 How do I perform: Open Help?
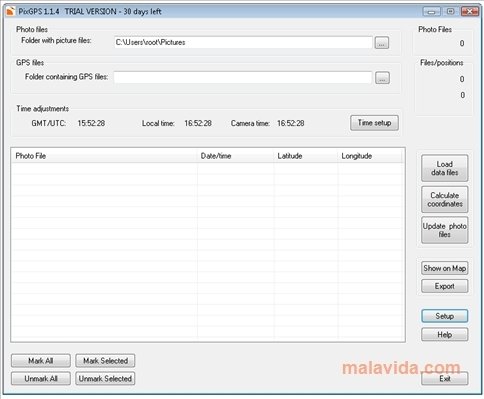coord(445,335)
